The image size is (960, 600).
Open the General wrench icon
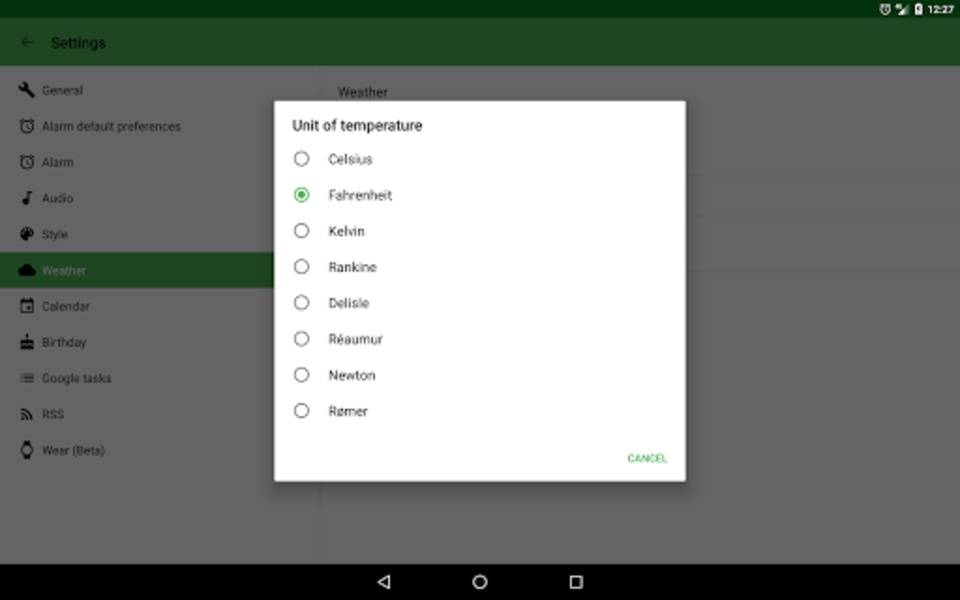click(x=26, y=90)
